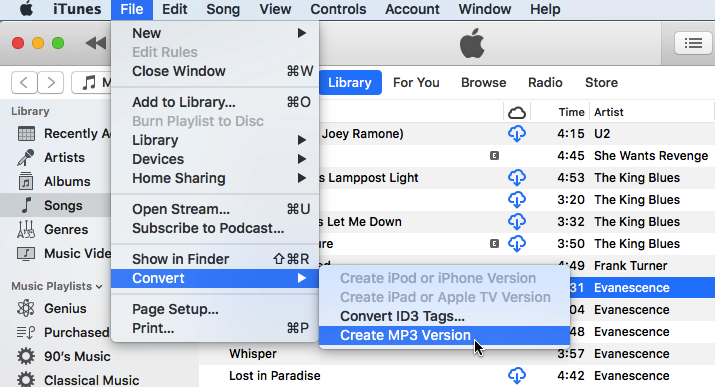Expand the New submenu
The width and height of the screenshot is (715, 387).
[x=301, y=33]
